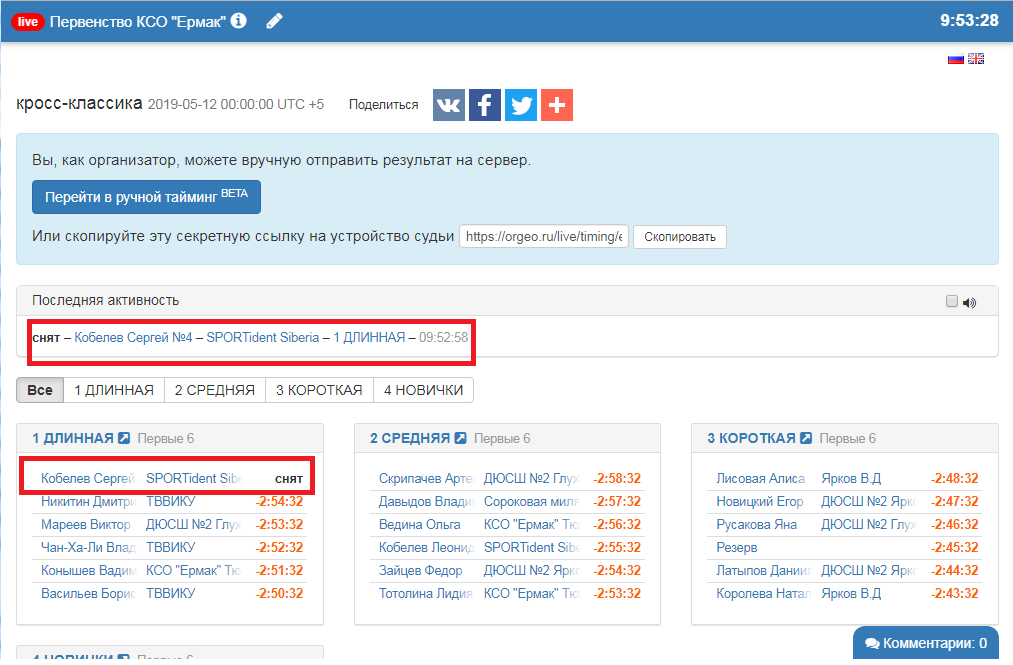Viewport: 1013px width, 665px height.
Task: Open more sharing options plus icon
Action: pos(557,105)
